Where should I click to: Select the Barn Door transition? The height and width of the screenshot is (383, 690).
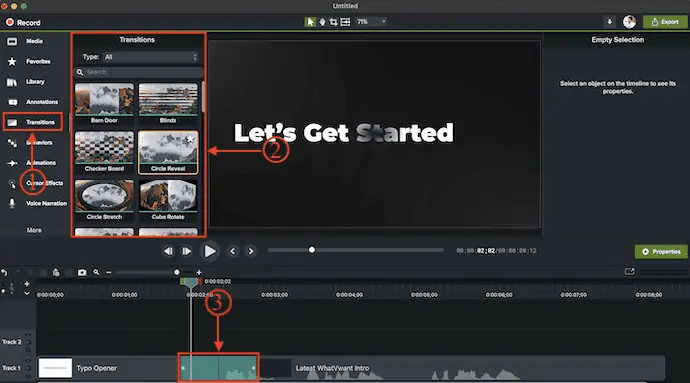coord(104,104)
